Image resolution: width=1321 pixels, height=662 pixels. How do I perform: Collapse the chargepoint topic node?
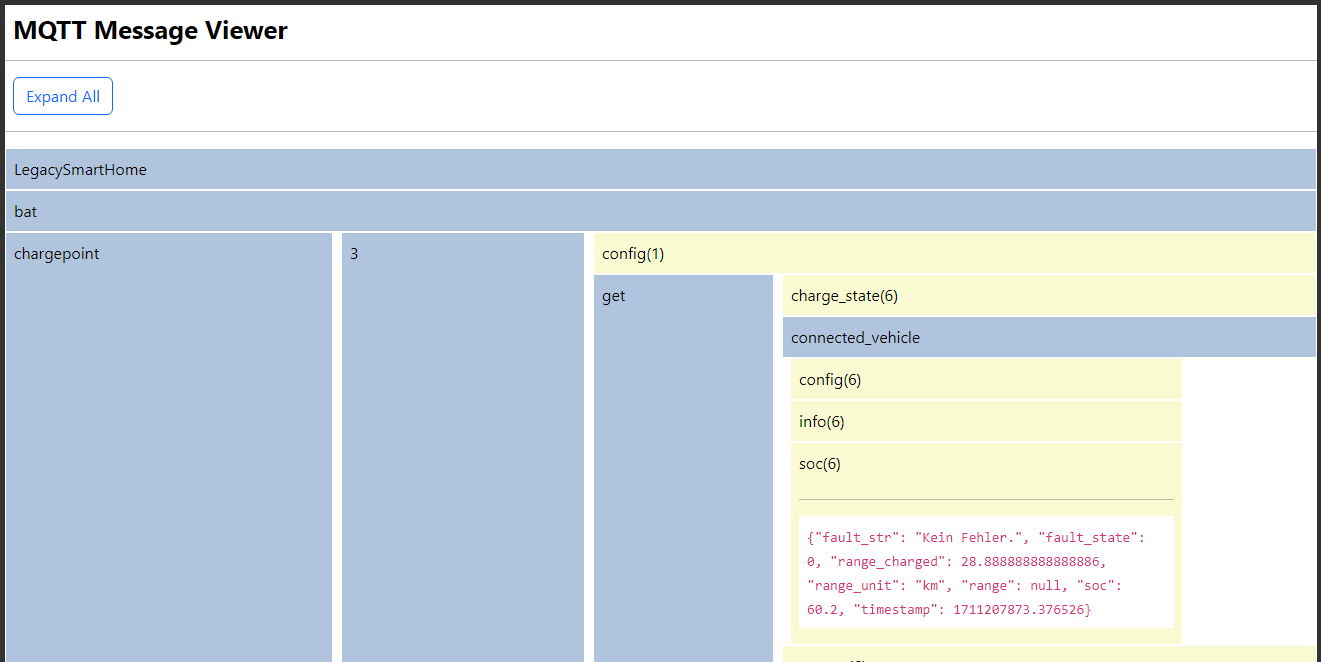click(56, 254)
